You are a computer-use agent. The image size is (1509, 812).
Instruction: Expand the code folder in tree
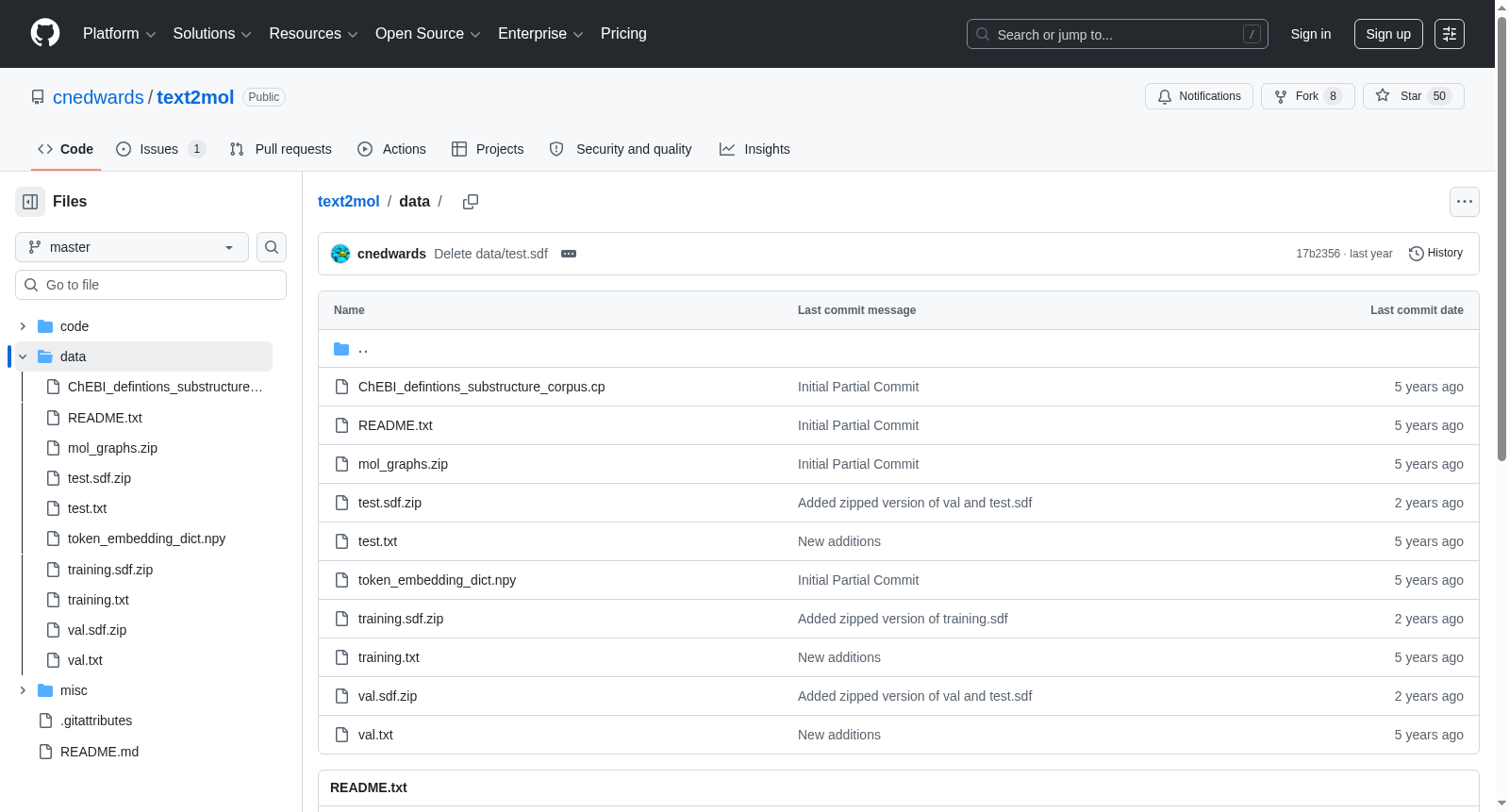(x=23, y=326)
